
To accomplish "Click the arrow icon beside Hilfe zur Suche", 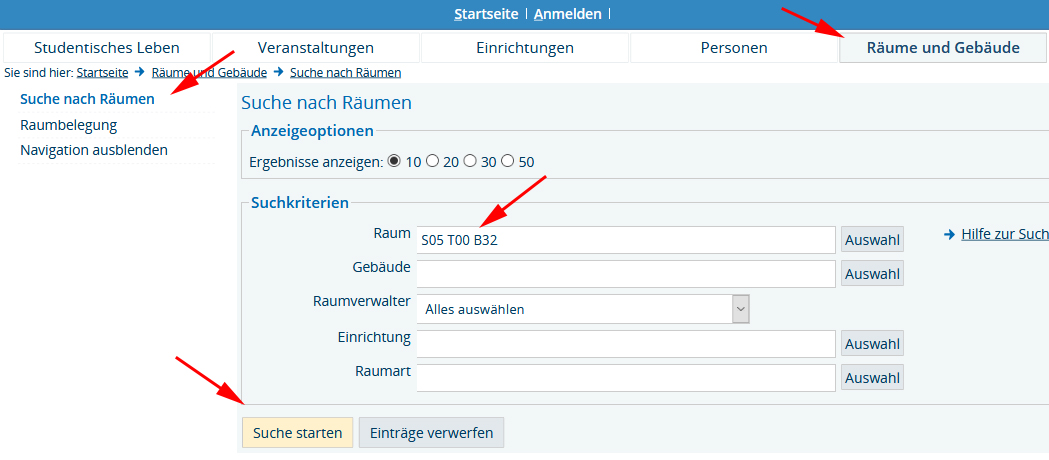I will (x=949, y=234).
